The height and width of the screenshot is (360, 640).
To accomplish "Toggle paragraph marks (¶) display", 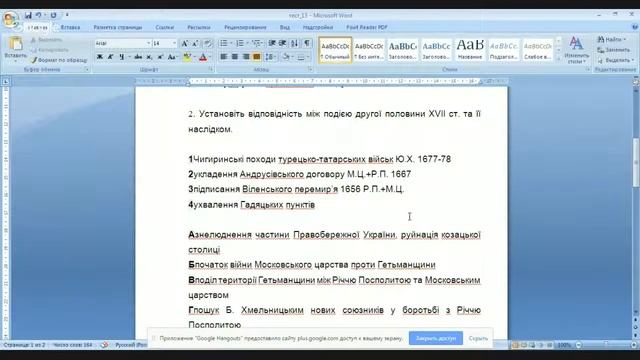I will tap(307, 44).
